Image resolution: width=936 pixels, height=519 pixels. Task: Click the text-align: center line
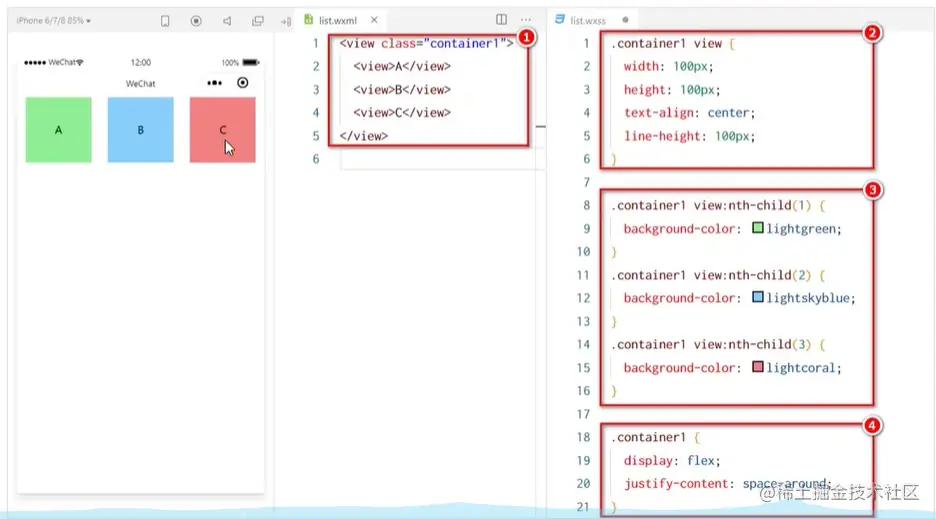689,113
